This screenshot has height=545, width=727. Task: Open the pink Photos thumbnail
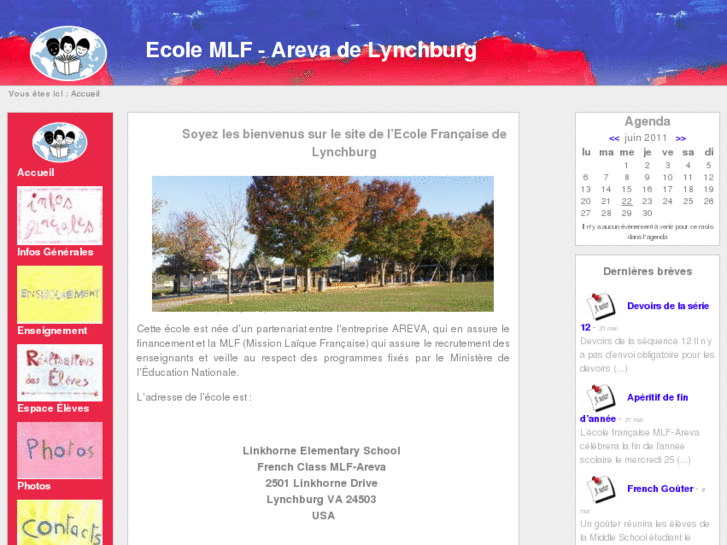tap(60, 450)
